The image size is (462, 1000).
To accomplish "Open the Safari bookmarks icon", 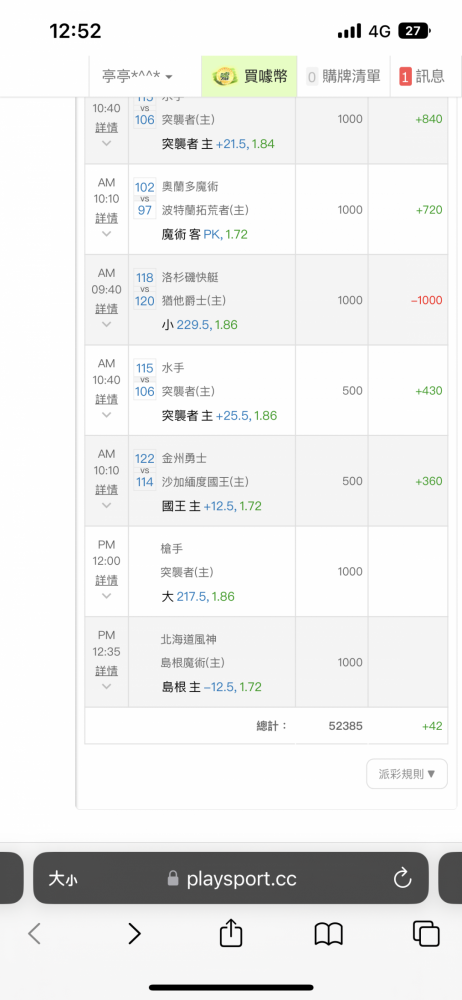I will pos(329,934).
